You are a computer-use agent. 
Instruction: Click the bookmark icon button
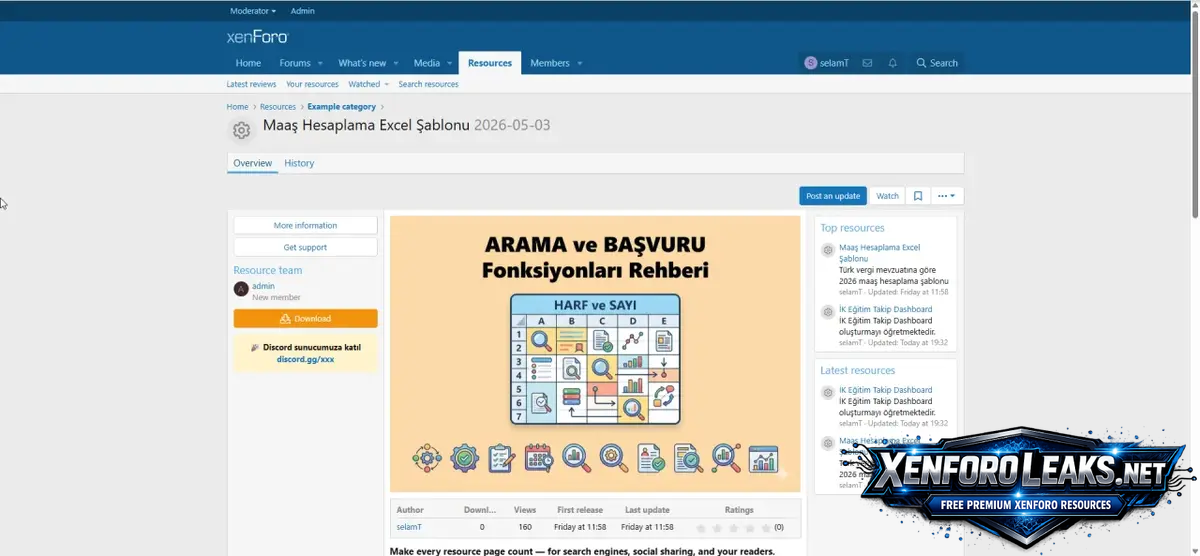(x=918, y=196)
